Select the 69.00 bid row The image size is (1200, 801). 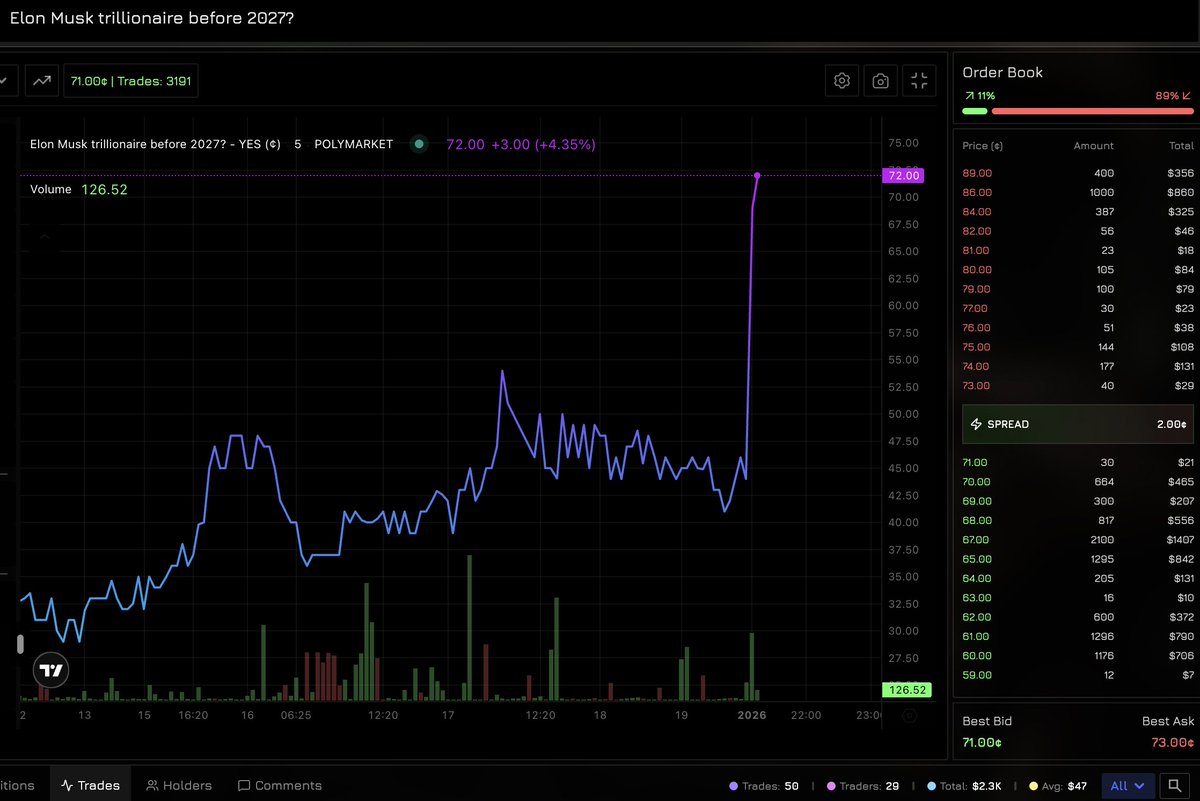click(x=1077, y=501)
